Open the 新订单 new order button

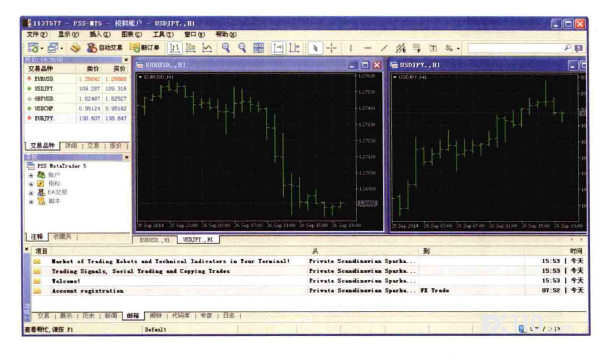[145, 48]
